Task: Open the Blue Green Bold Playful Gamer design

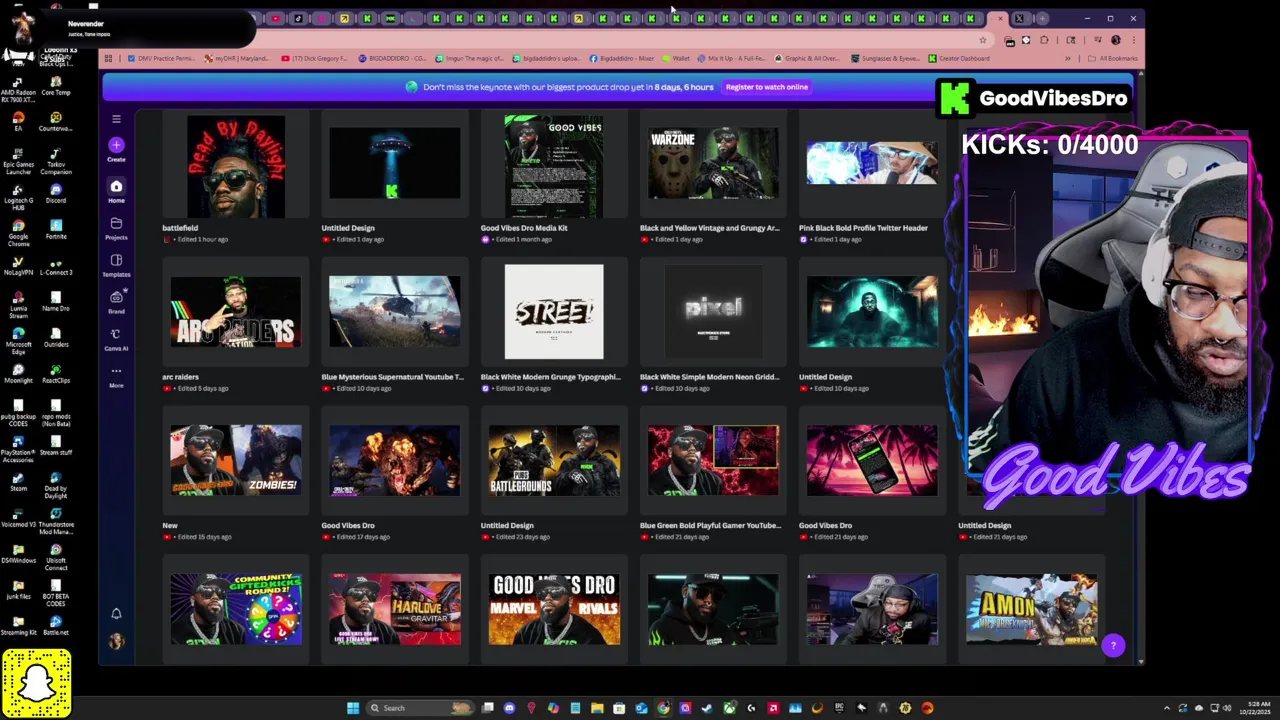Action: click(713, 460)
